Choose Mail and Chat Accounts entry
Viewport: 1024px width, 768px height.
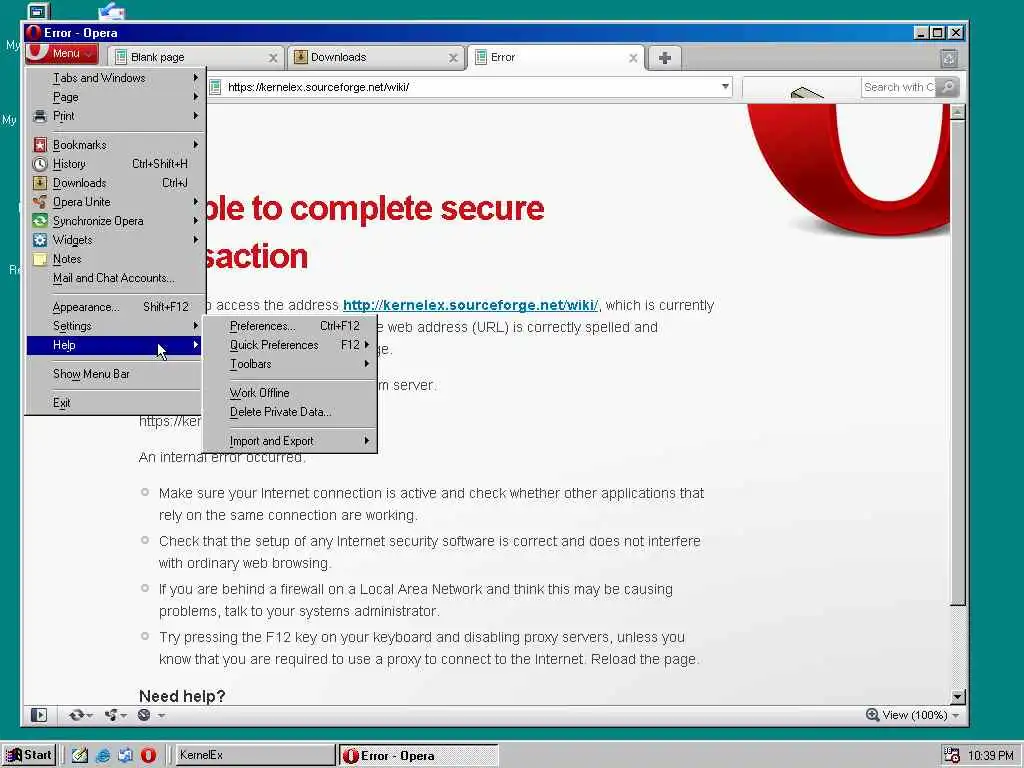click(116, 278)
